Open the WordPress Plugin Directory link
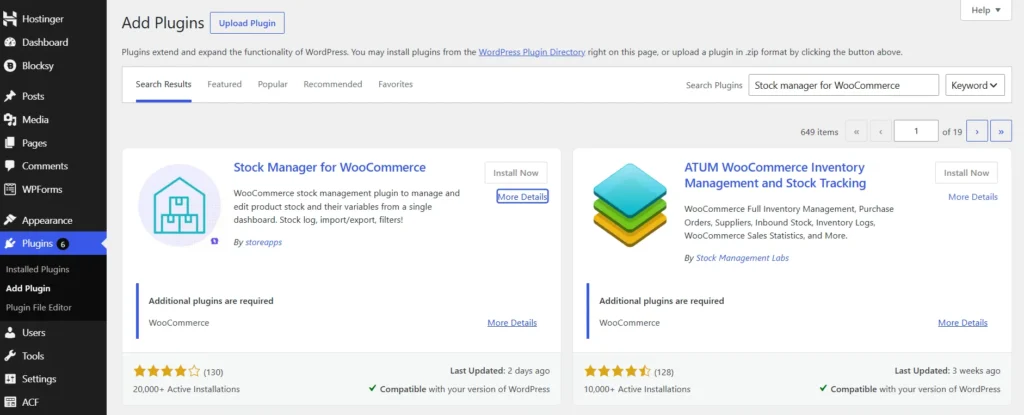The width and height of the screenshot is (1024, 415). (x=532, y=52)
